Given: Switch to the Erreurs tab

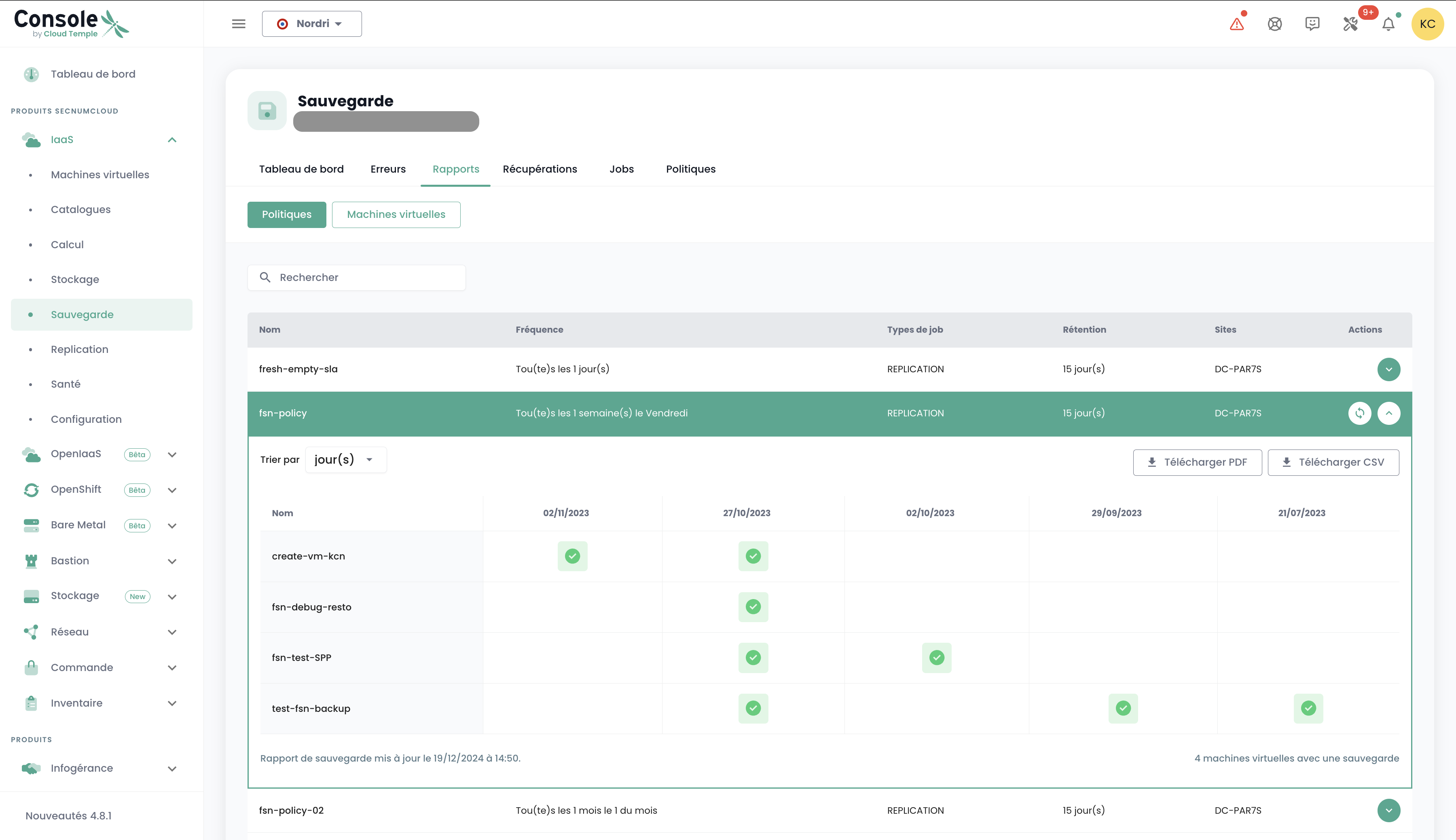Looking at the screenshot, I should coord(388,169).
